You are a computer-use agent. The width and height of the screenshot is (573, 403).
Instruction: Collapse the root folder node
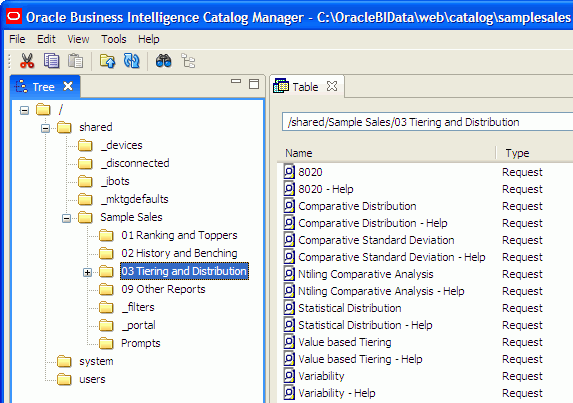tap(24, 110)
